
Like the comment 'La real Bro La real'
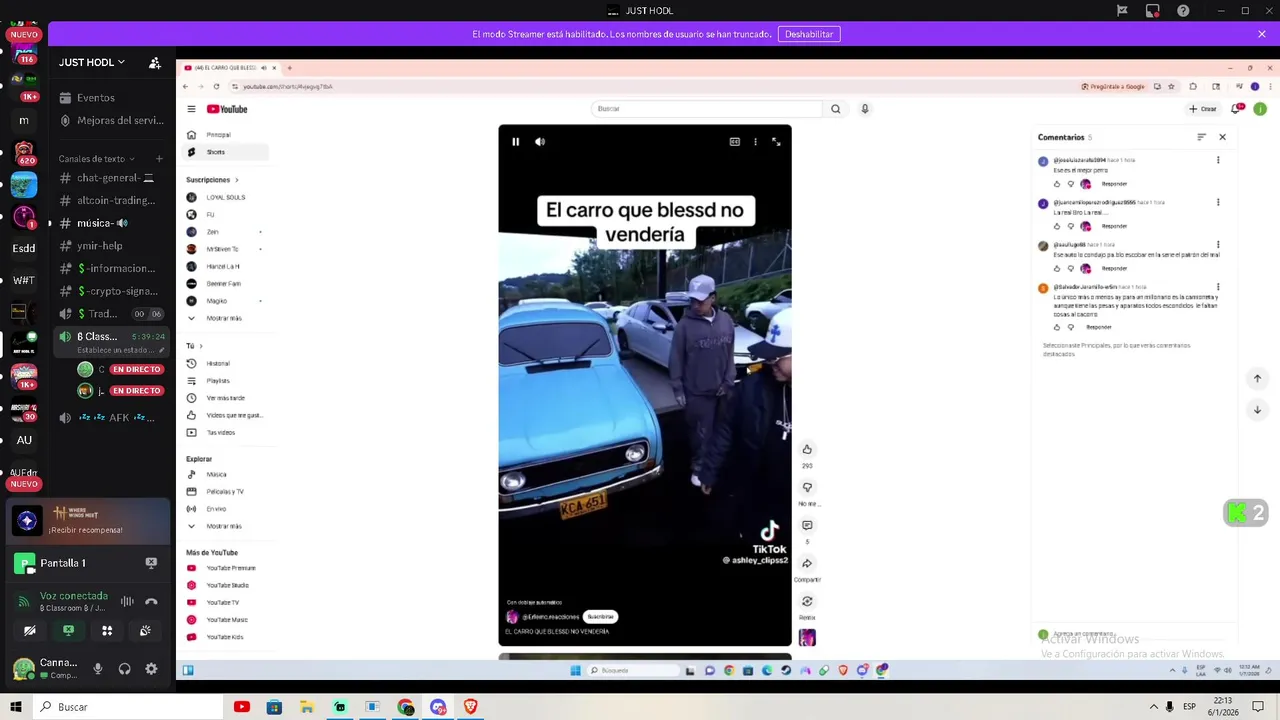coord(1057,226)
